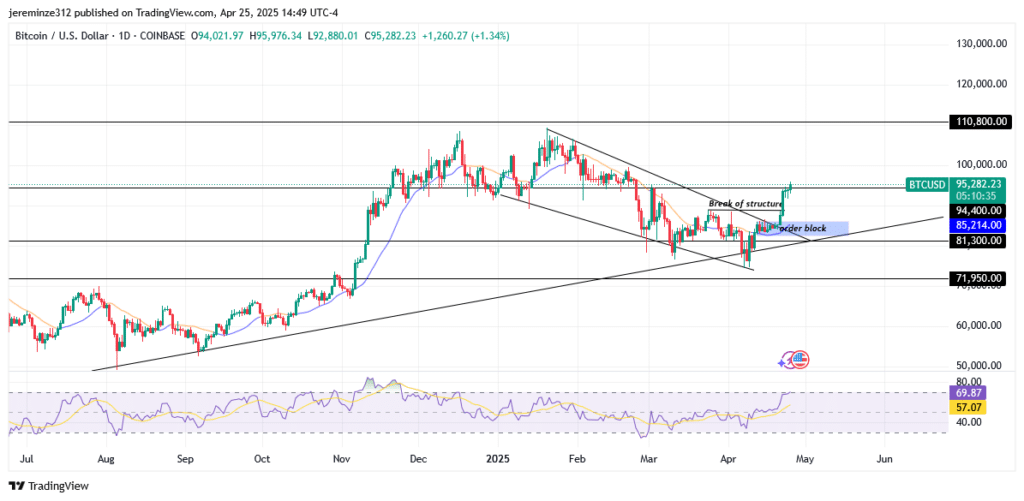Select the order block annotation text

(x=803, y=228)
